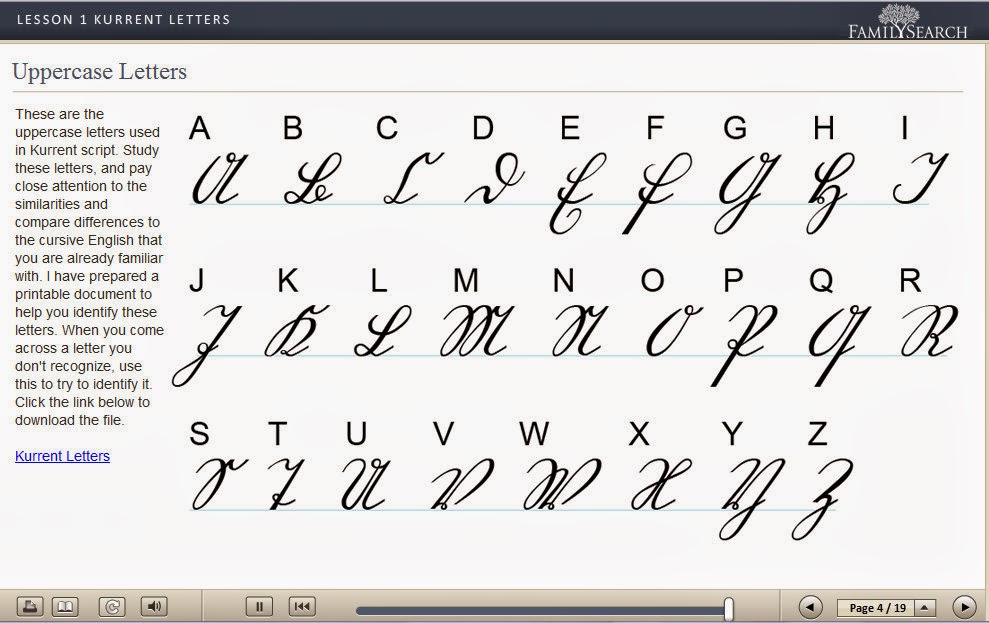This screenshot has width=989, height=623.
Task: Go back with the previous page arrow
Action: coord(810,606)
